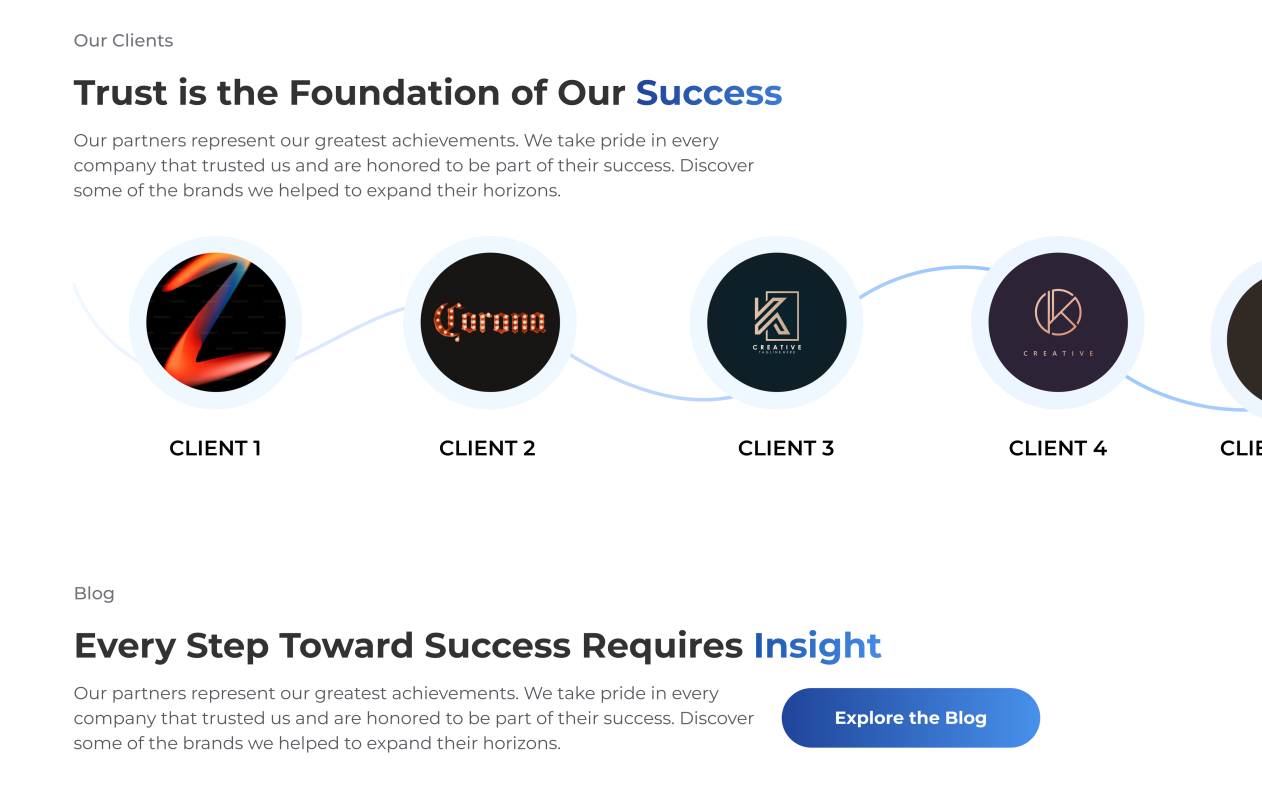
Task: Click the Blog section label
Action: pos(94,594)
